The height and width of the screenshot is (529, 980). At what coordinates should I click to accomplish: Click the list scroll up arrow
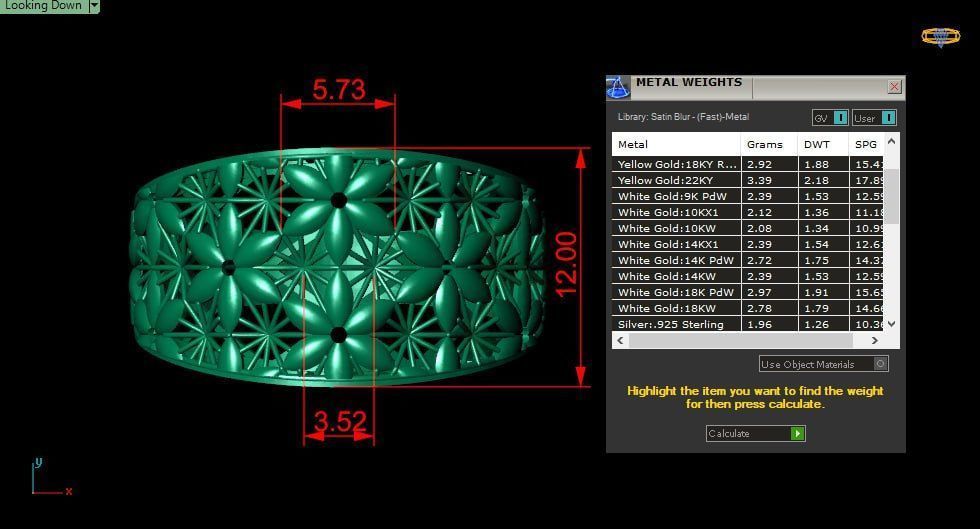(892, 141)
